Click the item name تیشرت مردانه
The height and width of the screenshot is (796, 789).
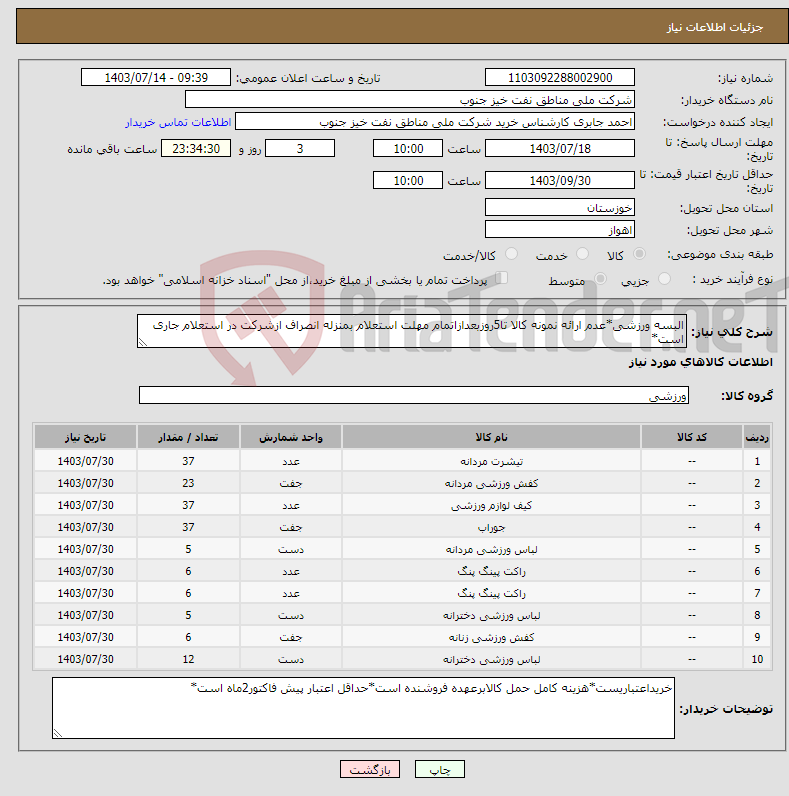pos(491,461)
